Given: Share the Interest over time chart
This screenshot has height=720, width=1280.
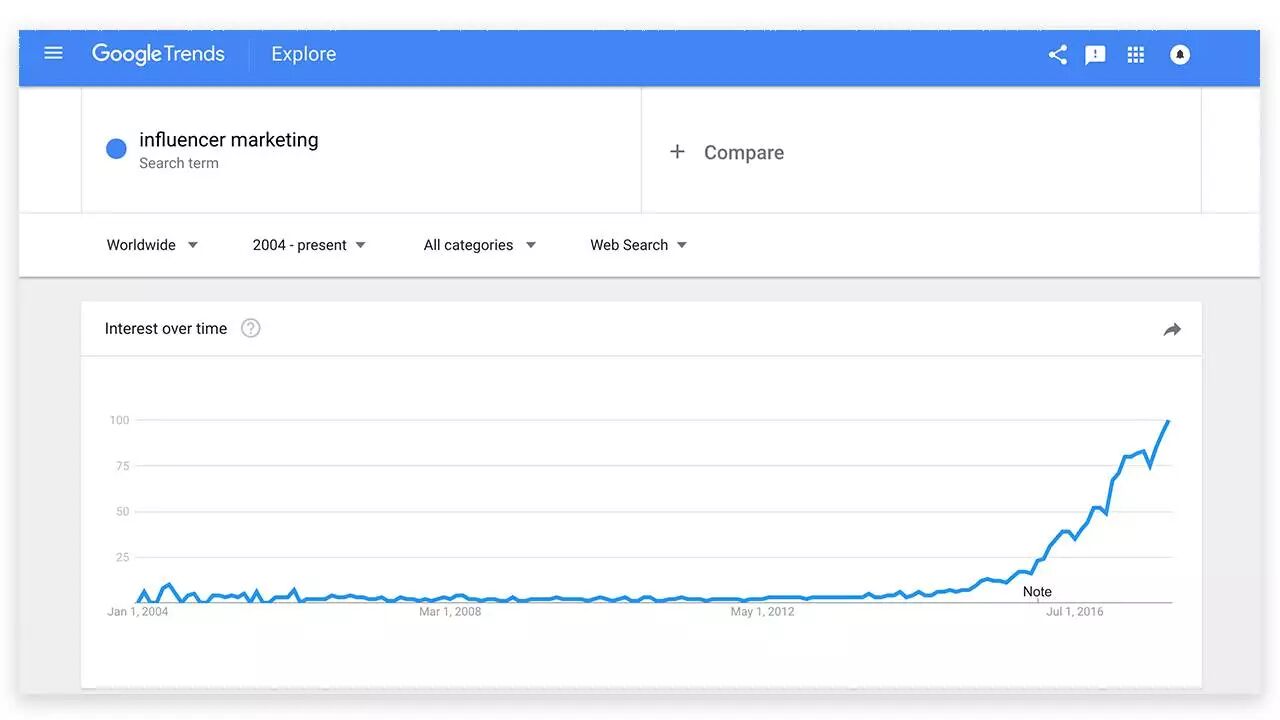Looking at the screenshot, I should coord(1172,329).
